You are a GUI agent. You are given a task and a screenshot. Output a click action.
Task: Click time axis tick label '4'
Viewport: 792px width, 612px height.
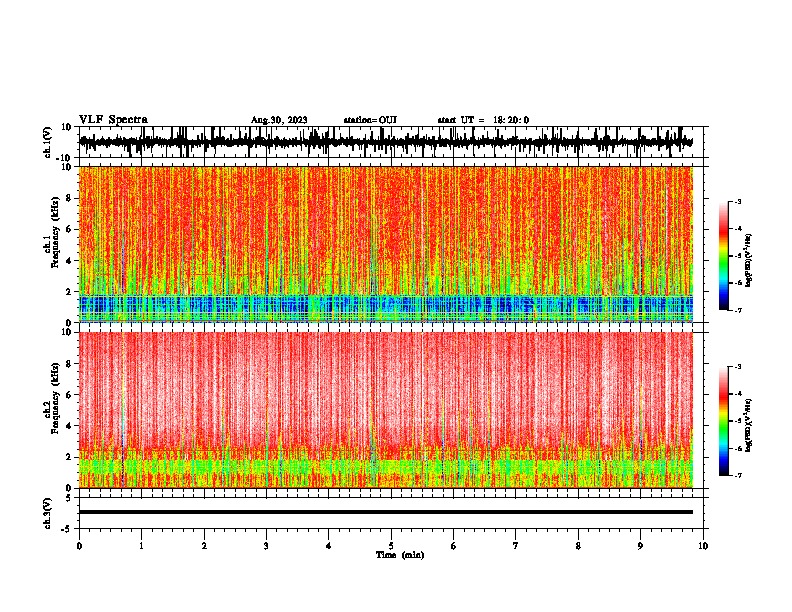[x=329, y=546]
